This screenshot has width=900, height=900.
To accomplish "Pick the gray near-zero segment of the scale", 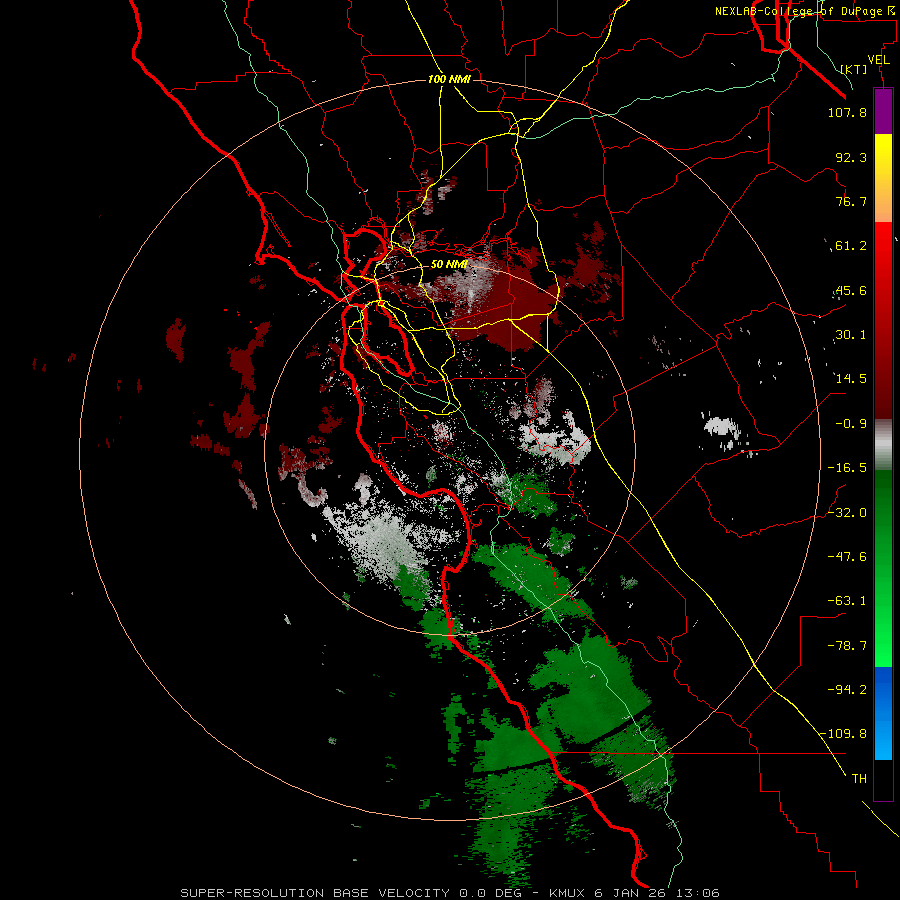I will [x=883, y=442].
